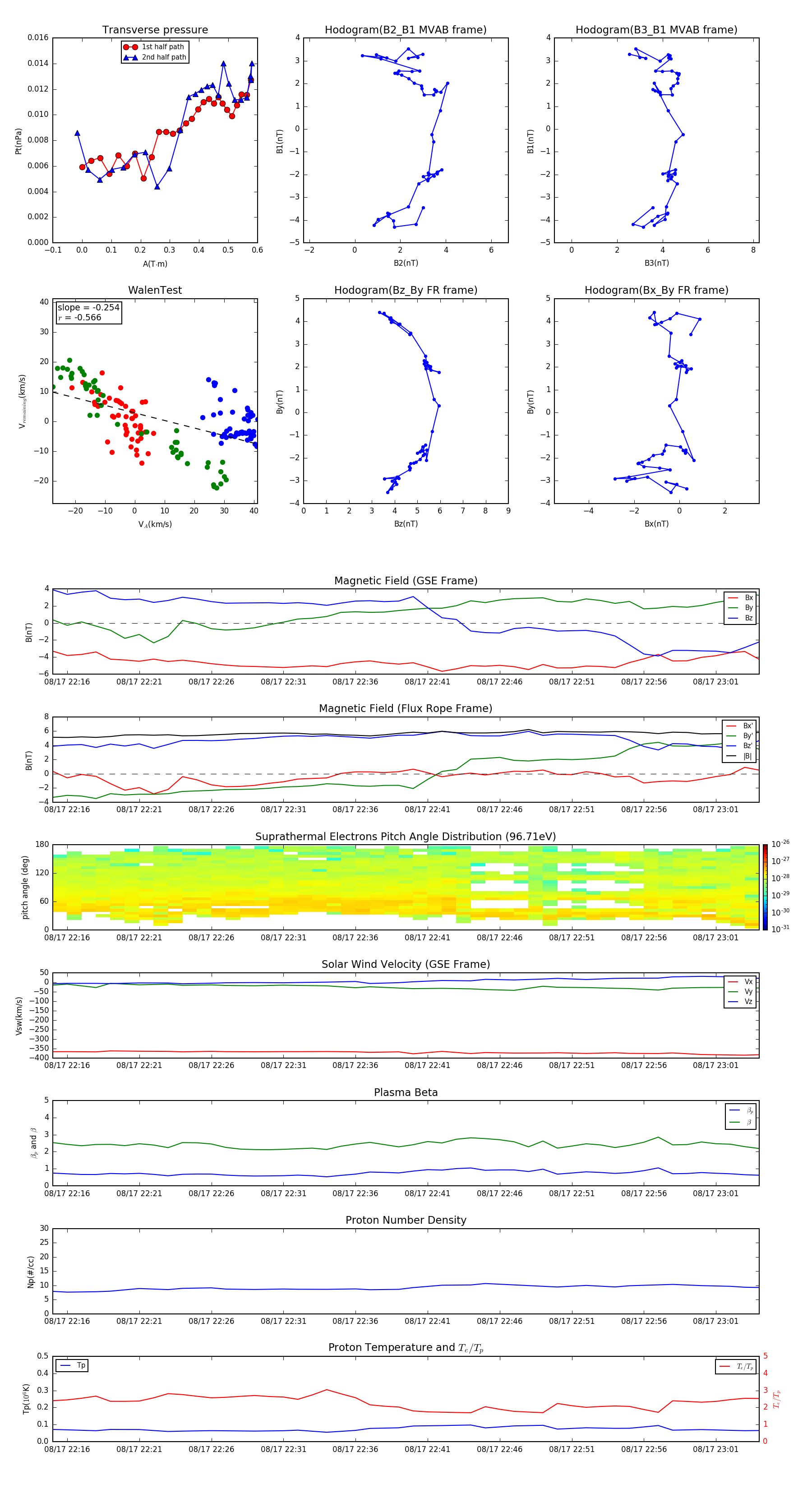Click the 'slope = -0.254' annotation
This screenshot has height=1489, width=812.
point(88,308)
